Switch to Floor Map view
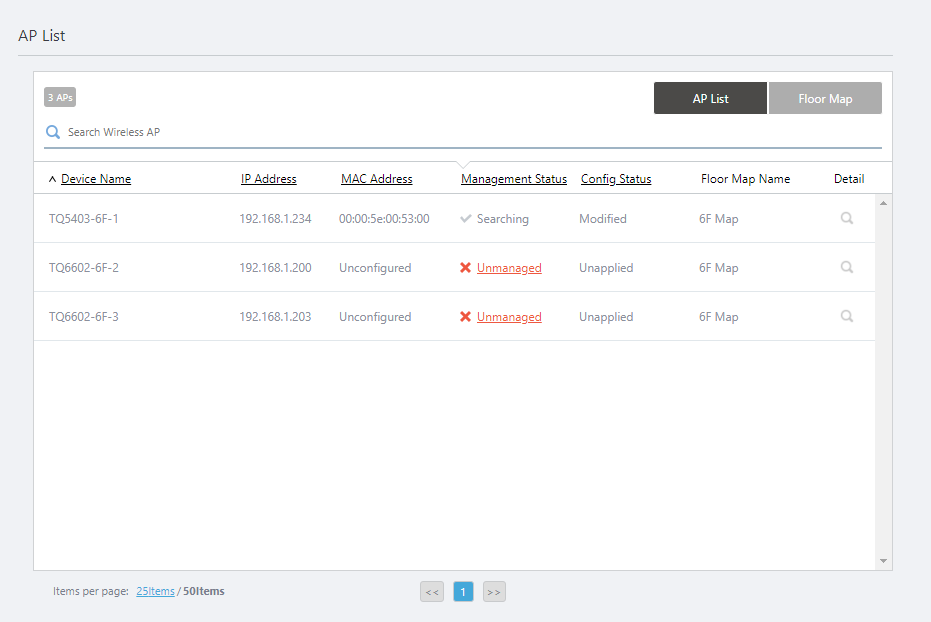The image size is (931, 622). [825, 99]
